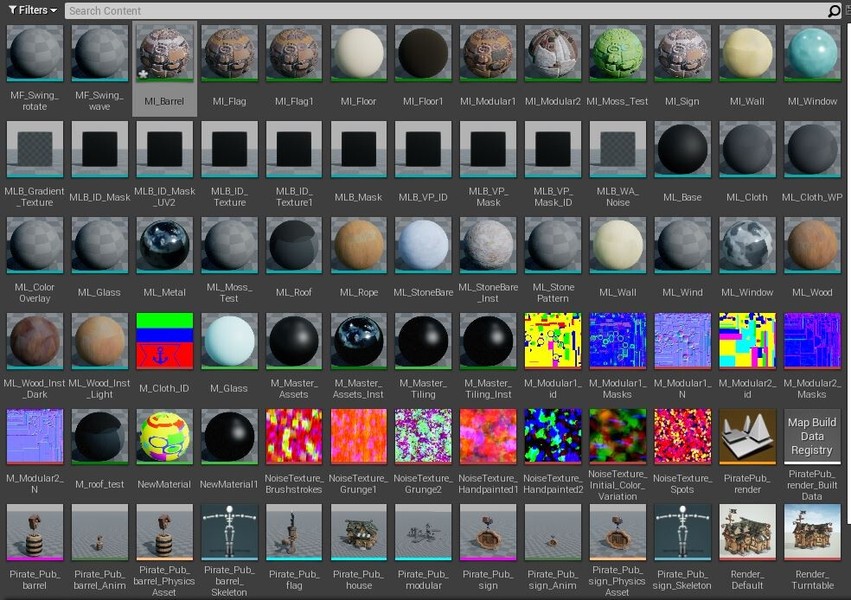Open the Filters dropdown
The height and width of the screenshot is (600, 851).
click(33, 10)
